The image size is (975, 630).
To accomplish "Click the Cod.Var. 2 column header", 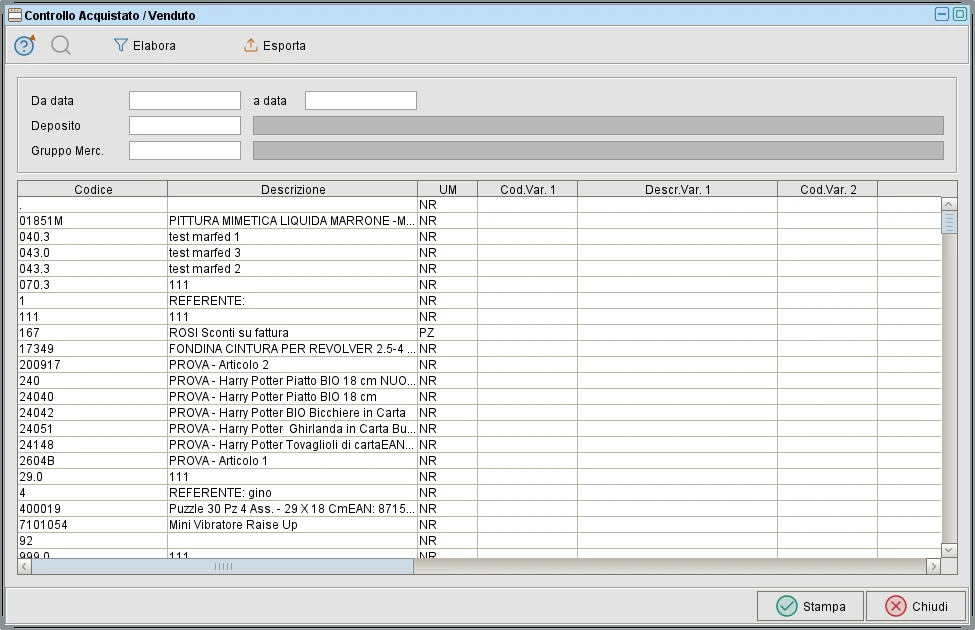I will click(828, 189).
